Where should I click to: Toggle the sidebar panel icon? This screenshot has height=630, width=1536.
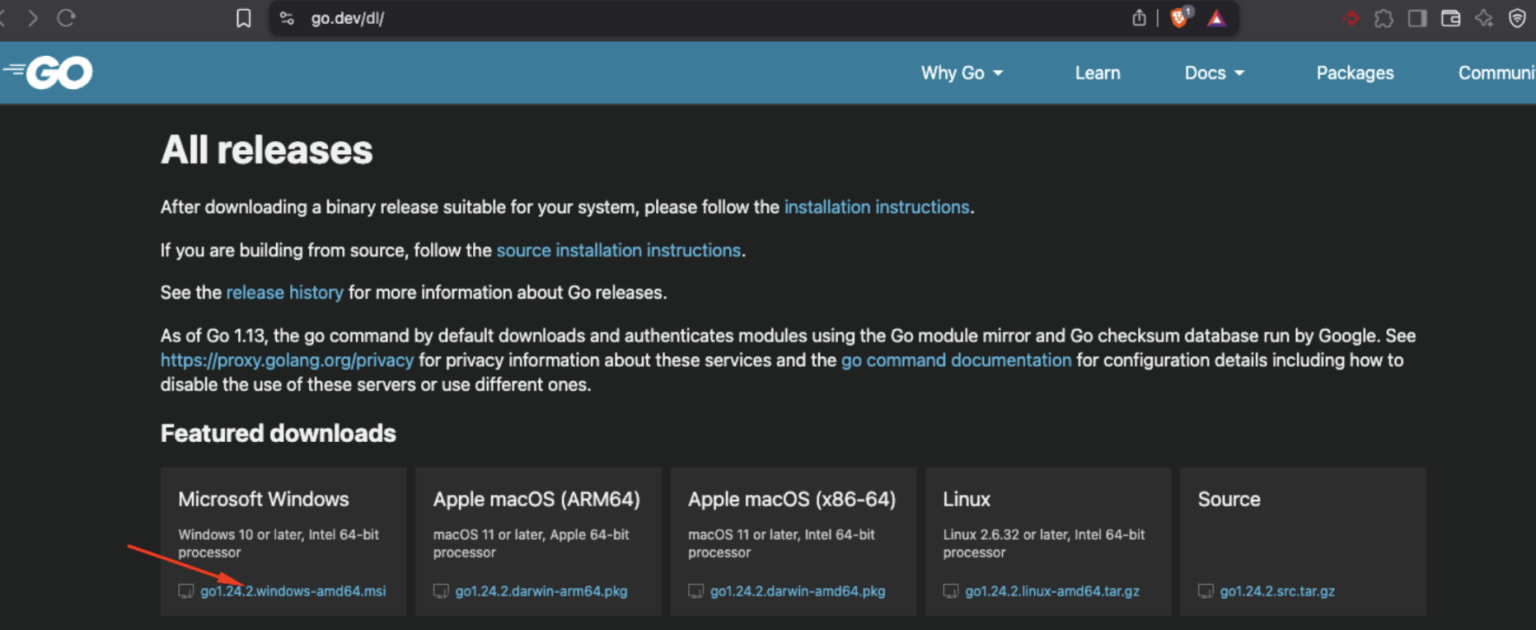[1416, 17]
